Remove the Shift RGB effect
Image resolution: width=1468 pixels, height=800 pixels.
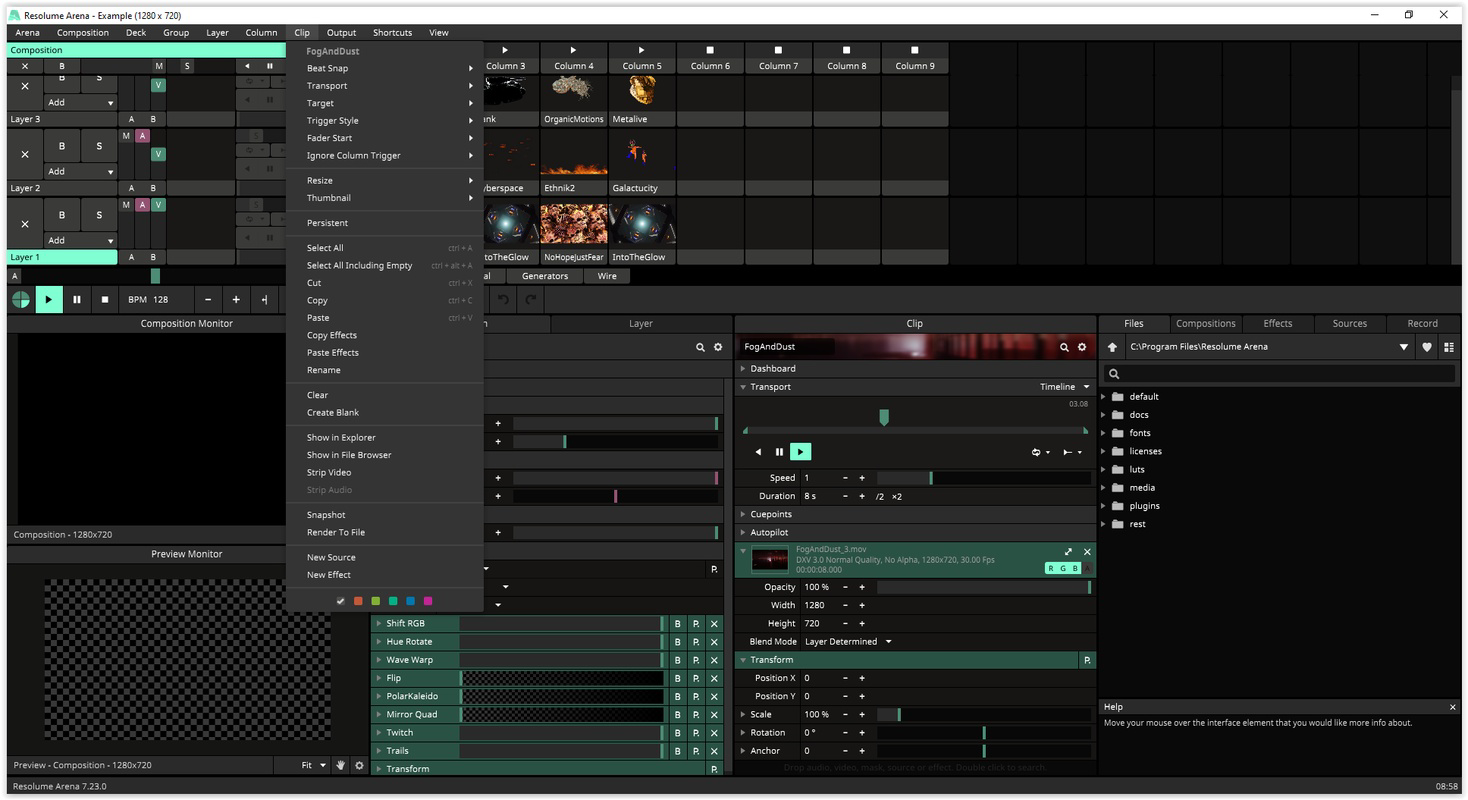(x=714, y=623)
